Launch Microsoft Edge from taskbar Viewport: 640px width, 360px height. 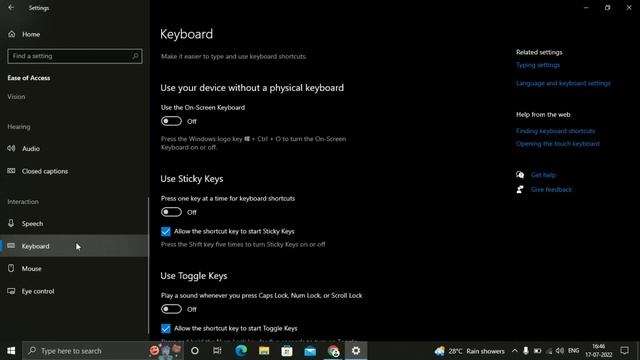pyautogui.click(x=241, y=351)
